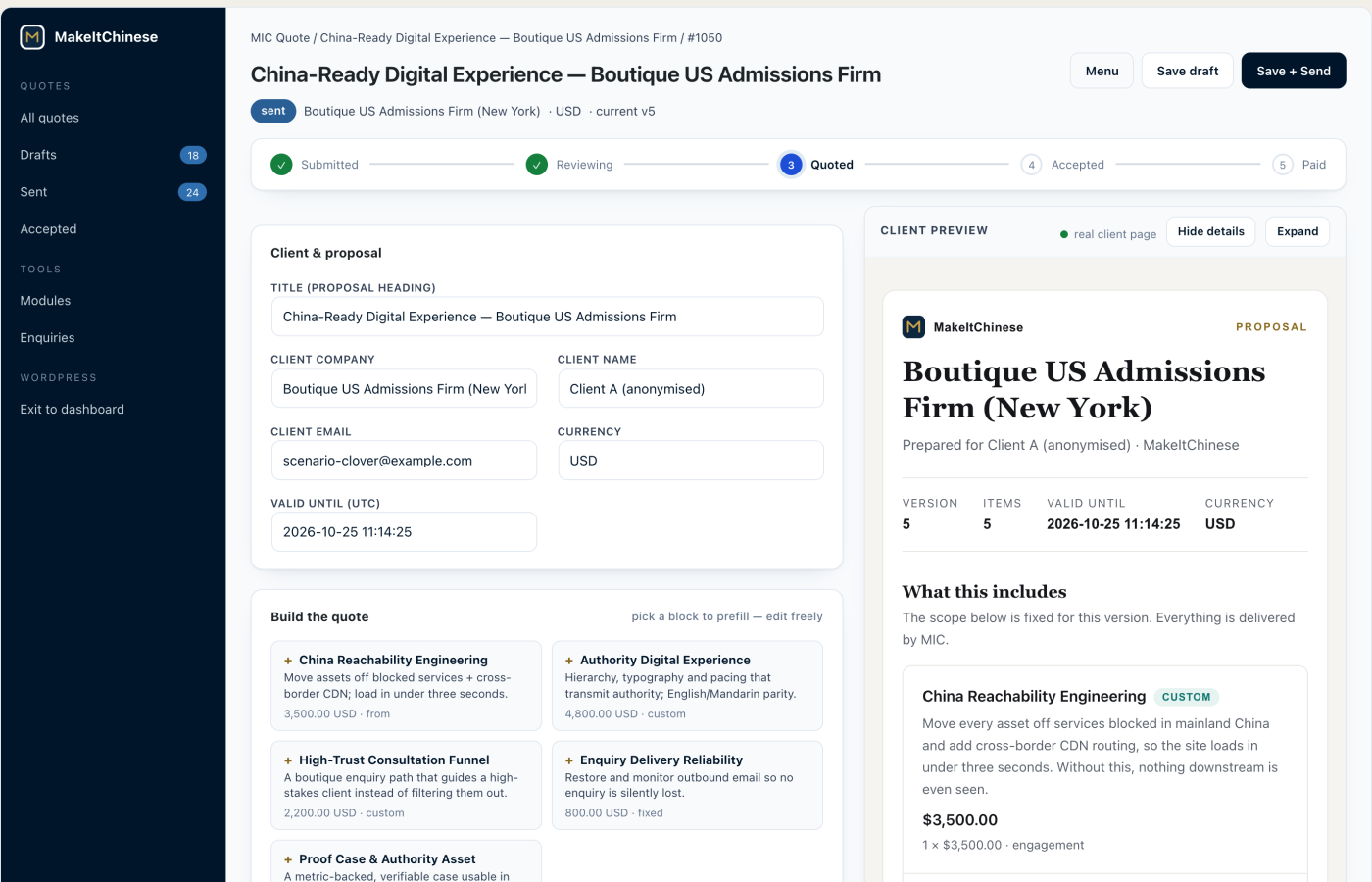Select the Accepted step number 4 circle
The width and height of the screenshot is (1372, 882).
(x=1031, y=165)
